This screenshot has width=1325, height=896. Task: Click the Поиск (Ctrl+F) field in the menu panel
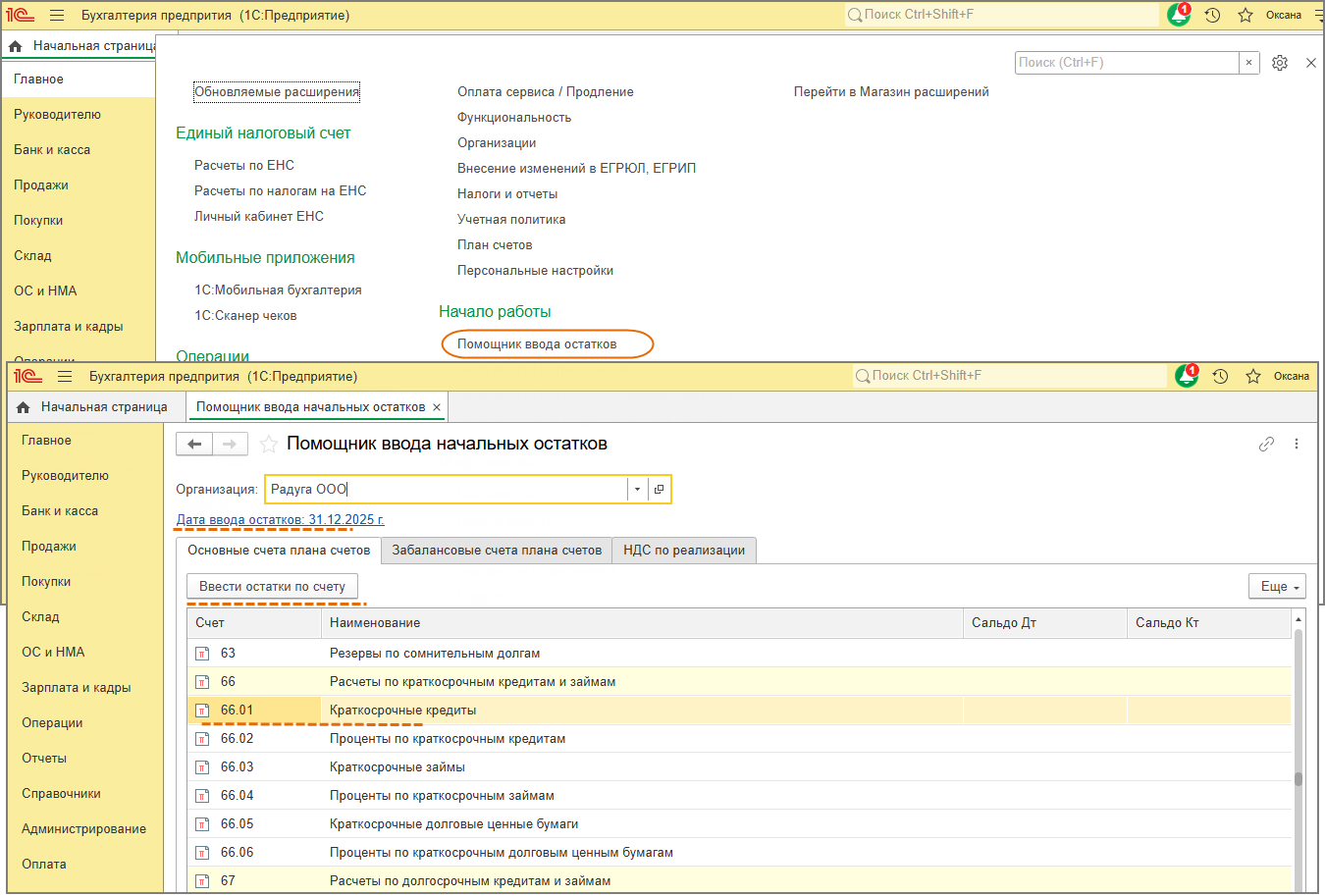1127,63
